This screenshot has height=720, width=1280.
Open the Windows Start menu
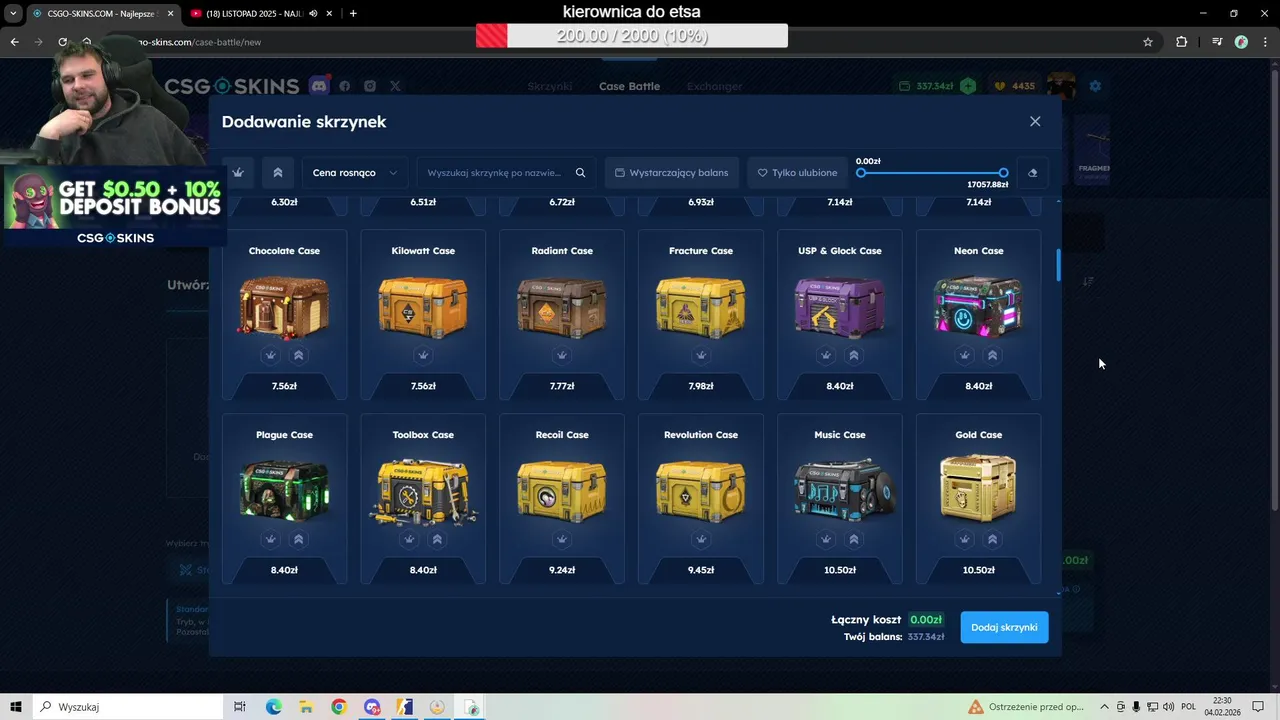coord(16,707)
